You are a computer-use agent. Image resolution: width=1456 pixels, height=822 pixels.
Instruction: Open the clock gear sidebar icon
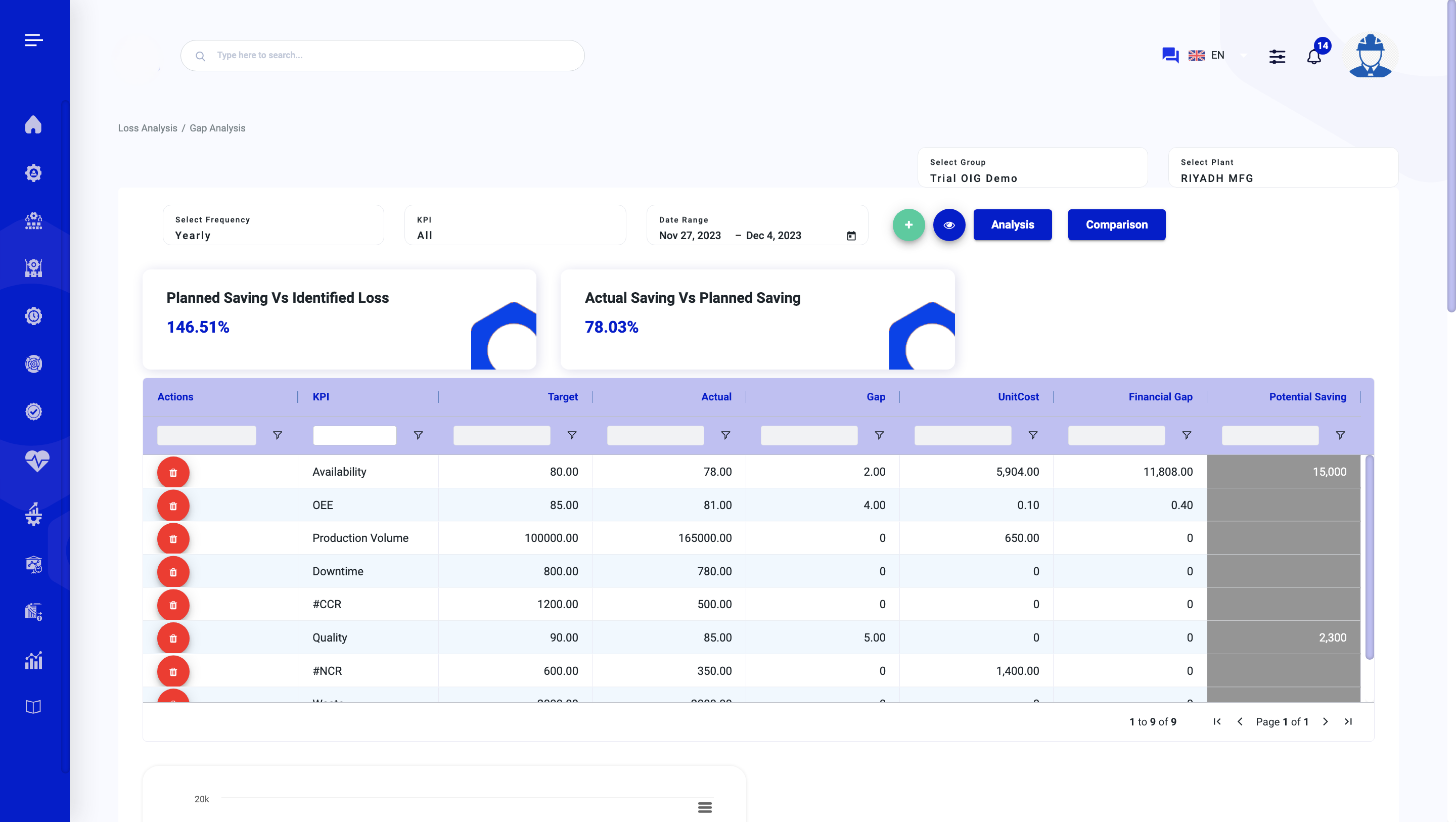[x=33, y=316]
